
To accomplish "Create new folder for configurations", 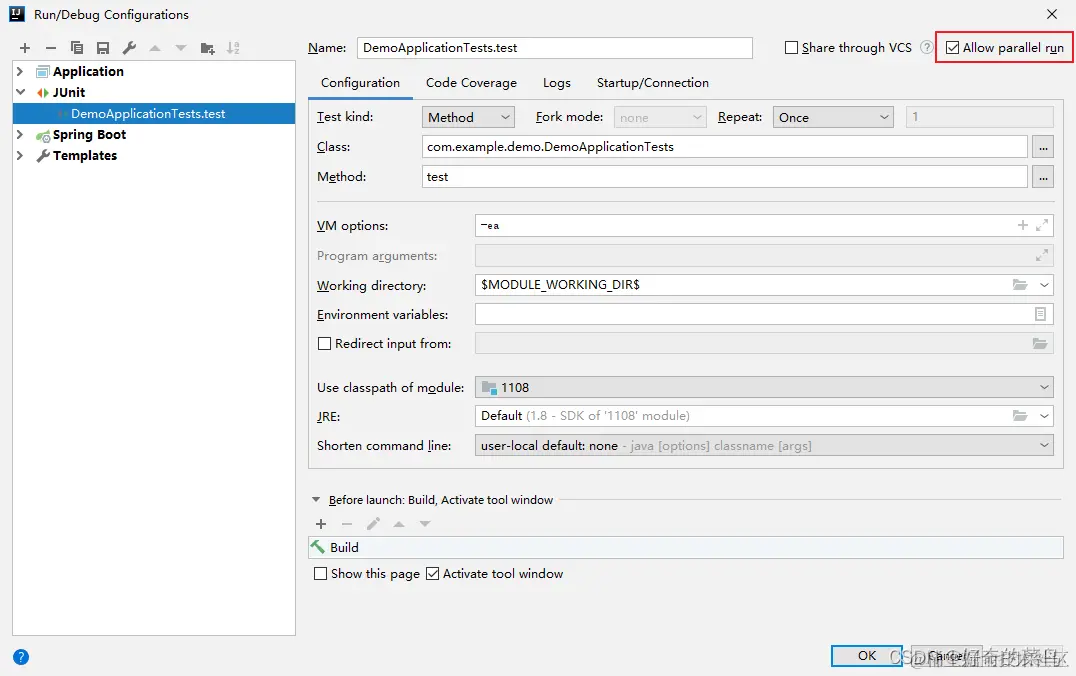I will tap(207, 48).
